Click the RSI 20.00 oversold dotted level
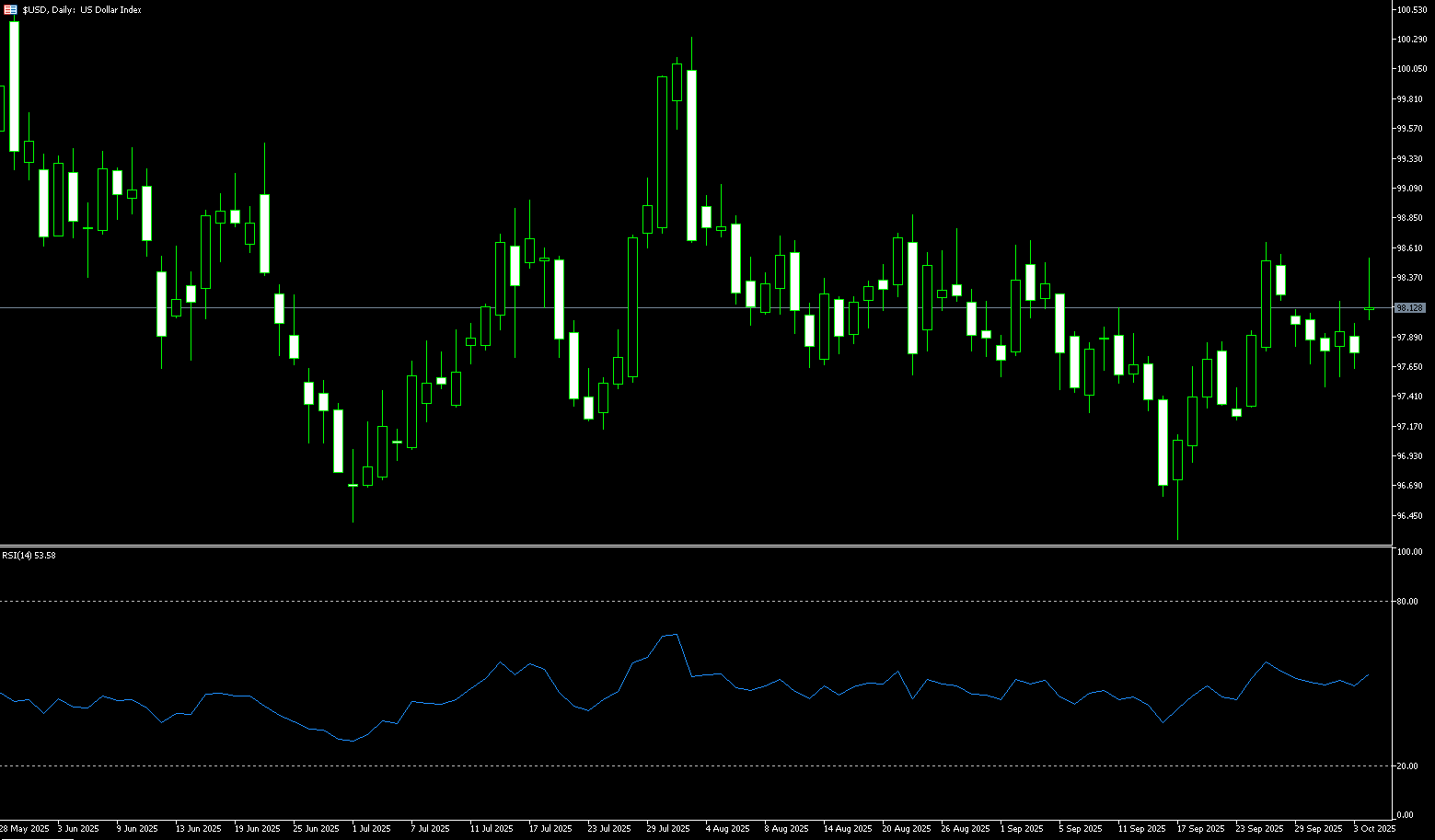The height and width of the screenshot is (840, 1435). [644, 765]
